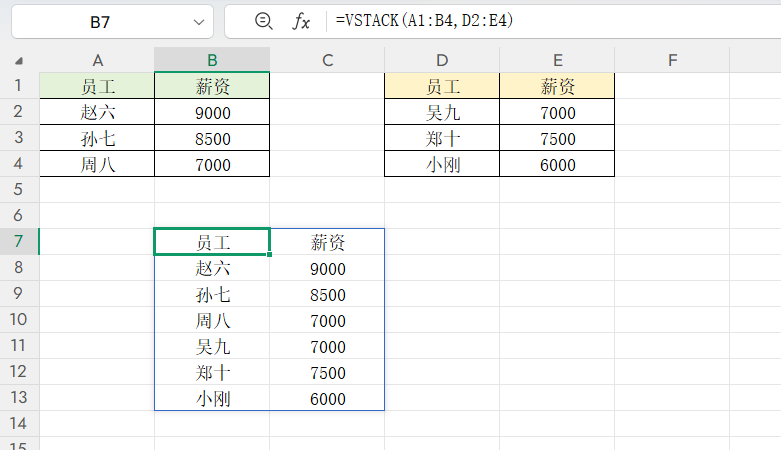
Task: Click cell B2 containing 9000
Action: 212,112
